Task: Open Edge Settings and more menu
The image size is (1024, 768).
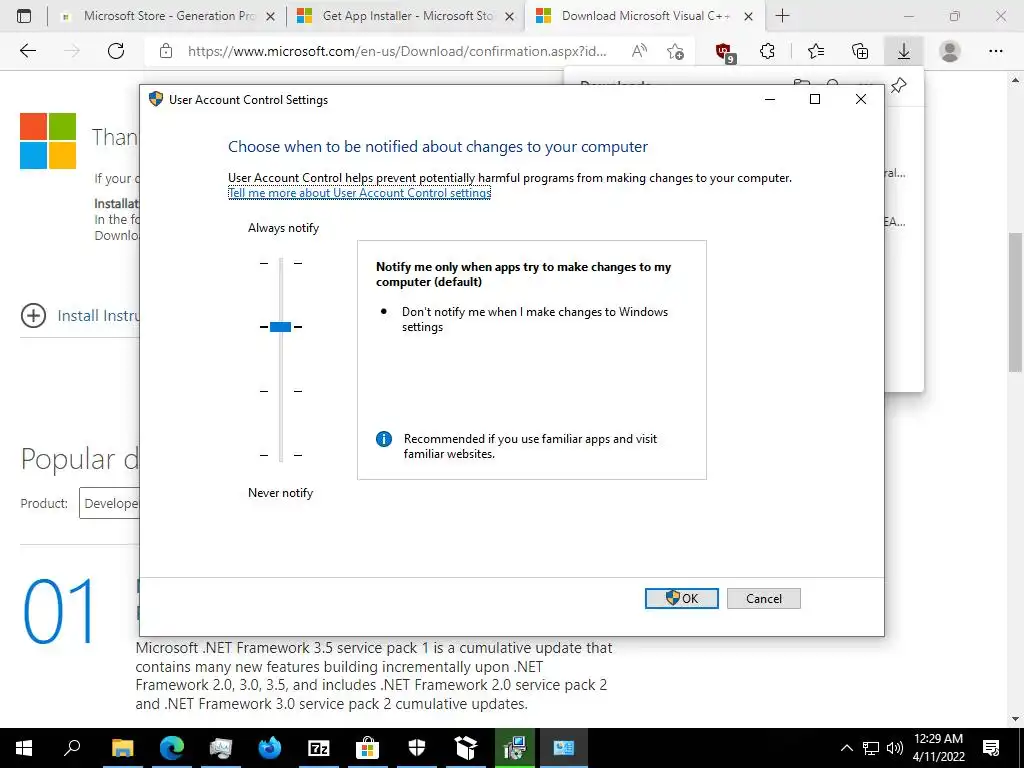Action: (x=995, y=51)
